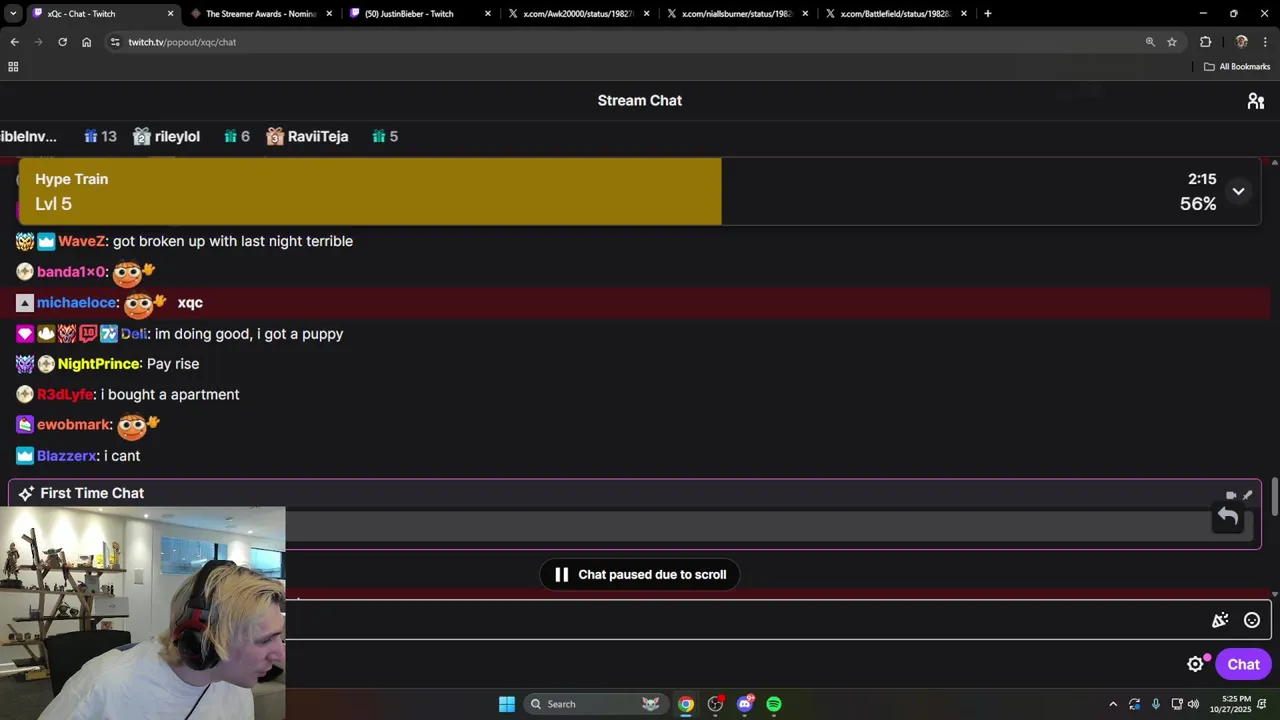Open the All Bookmarks folder
This screenshot has width=1280, height=720.
pos(1237,67)
